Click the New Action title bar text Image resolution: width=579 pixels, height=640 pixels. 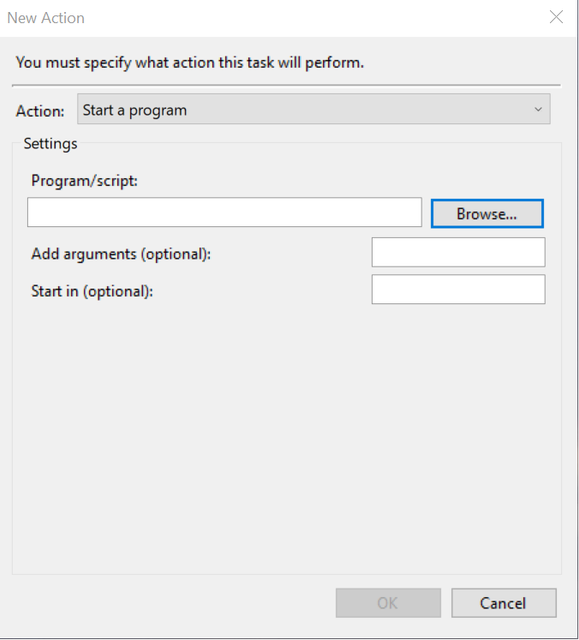point(46,18)
